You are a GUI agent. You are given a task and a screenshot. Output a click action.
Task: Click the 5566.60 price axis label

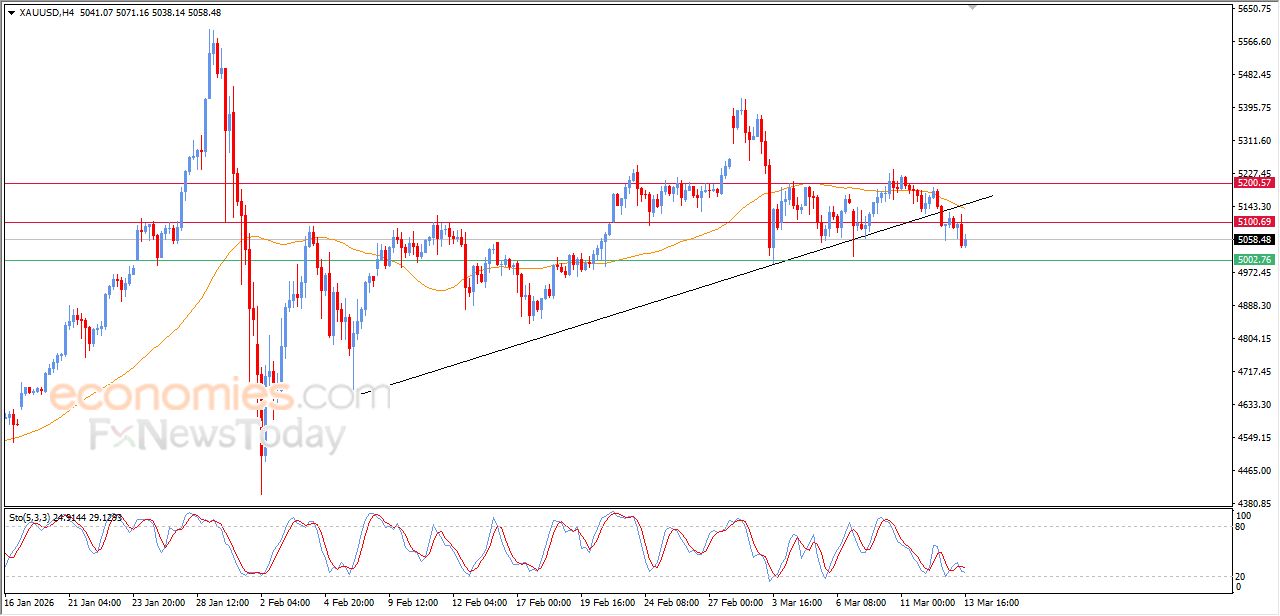coord(1254,42)
